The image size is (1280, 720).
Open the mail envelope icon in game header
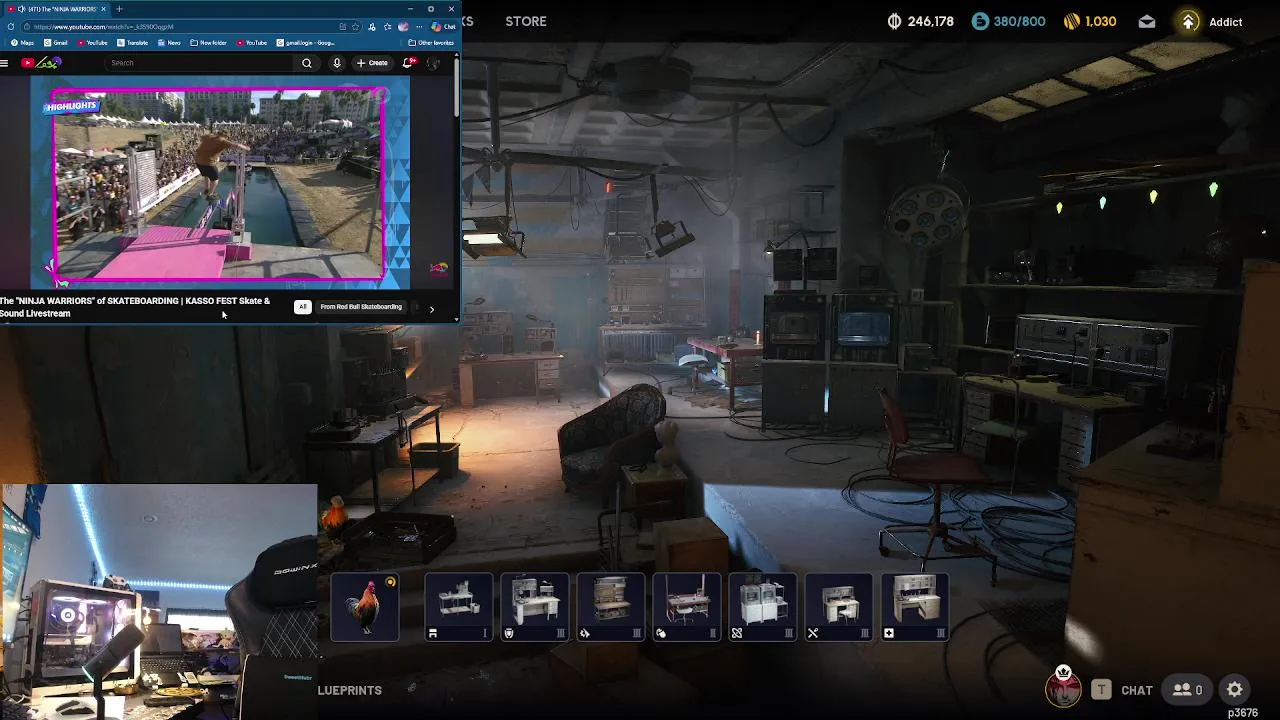[x=1147, y=21]
